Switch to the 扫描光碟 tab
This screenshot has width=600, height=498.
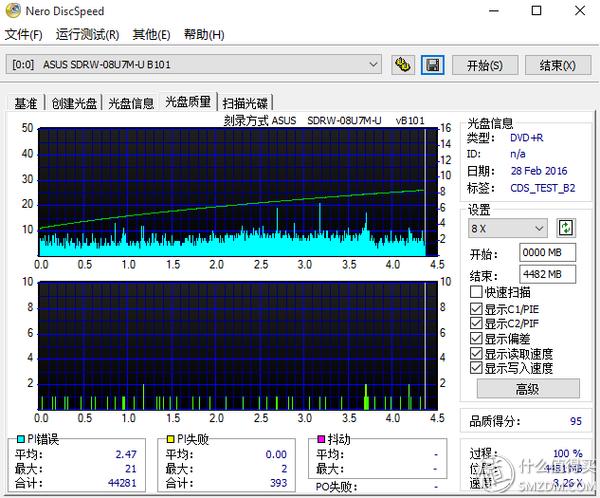[x=246, y=103]
